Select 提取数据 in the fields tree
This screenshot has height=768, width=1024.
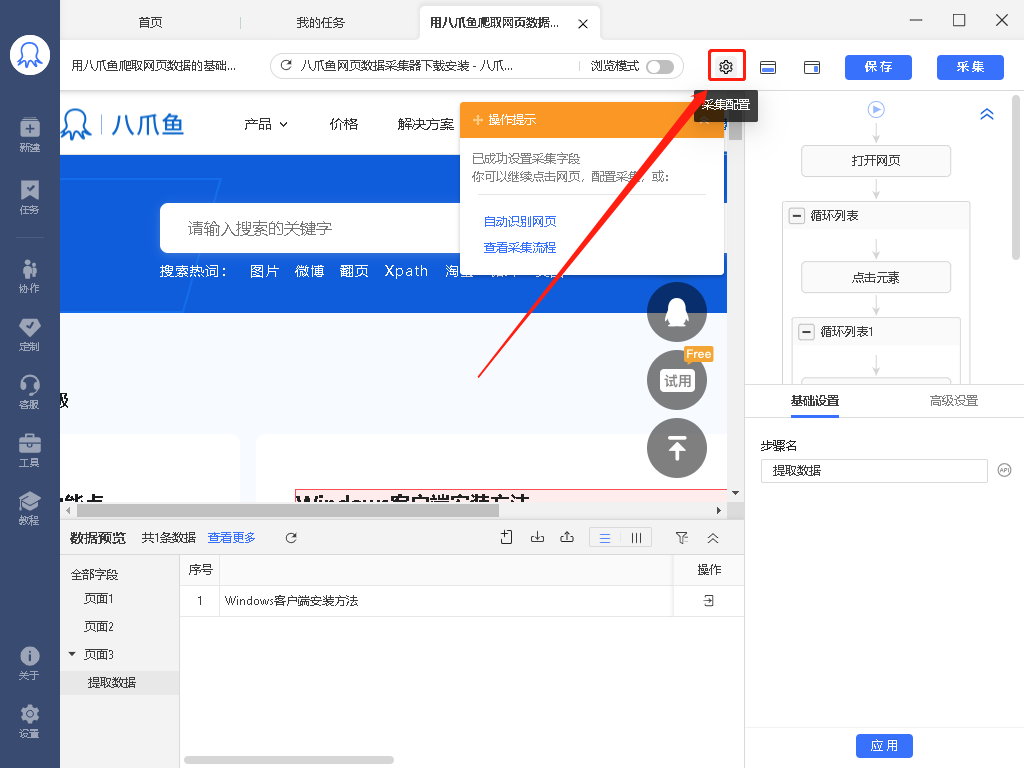coord(112,682)
